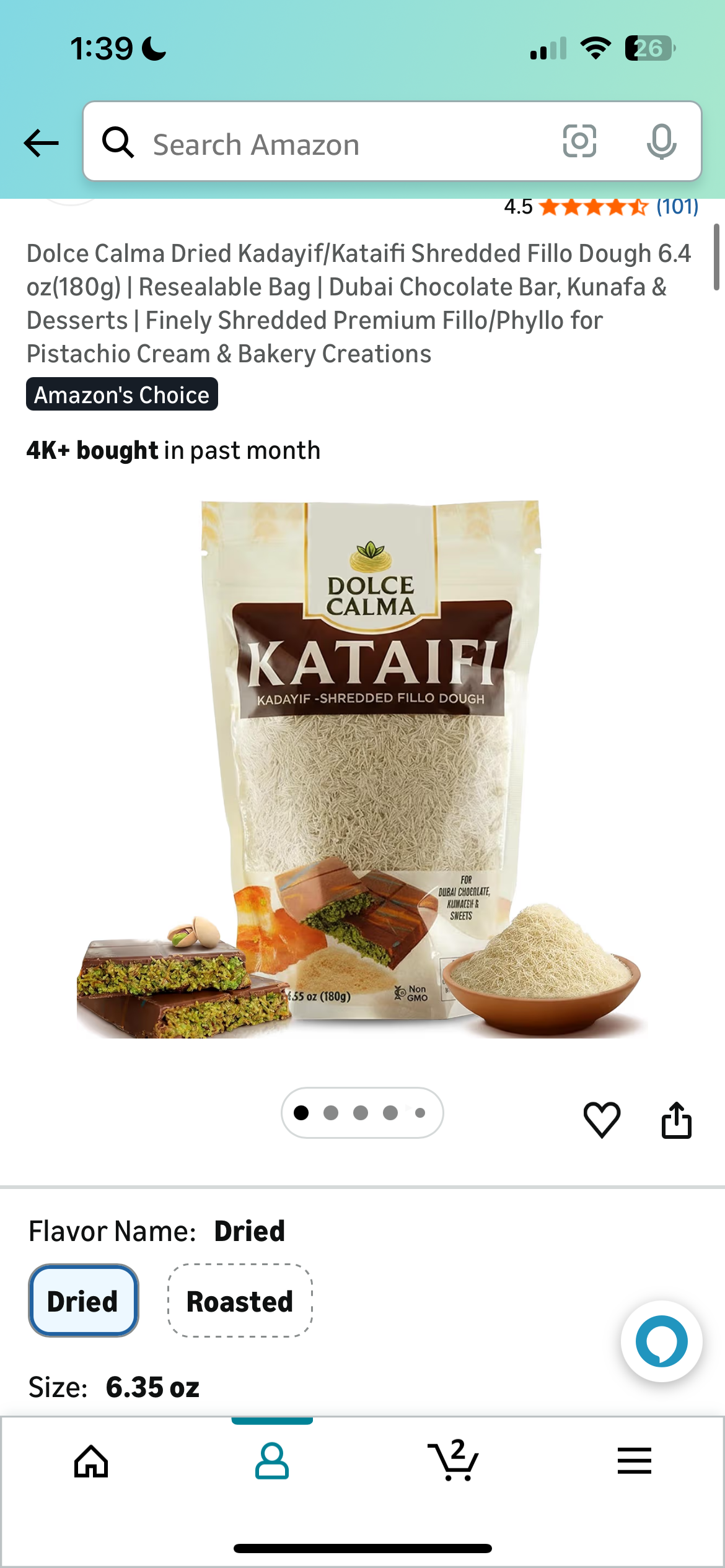
Task: Jump to fourth product image dot
Action: [x=390, y=1113]
